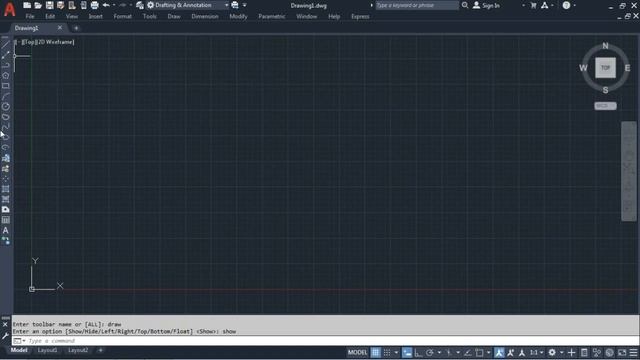The width and height of the screenshot is (640, 360).
Task: Click the New drawing icon
Action: pyautogui.click(x=27, y=5)
